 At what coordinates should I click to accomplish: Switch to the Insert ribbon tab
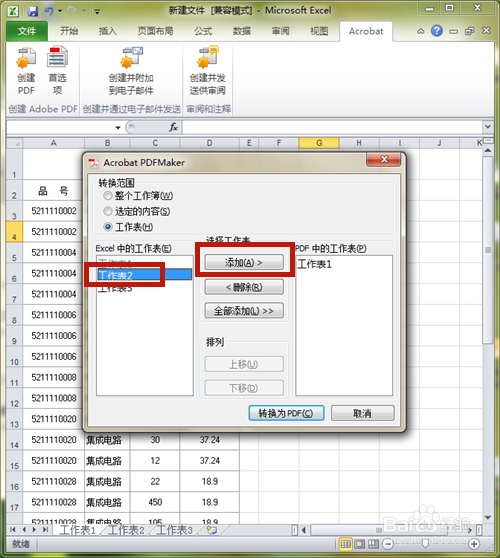click(107, 31)
